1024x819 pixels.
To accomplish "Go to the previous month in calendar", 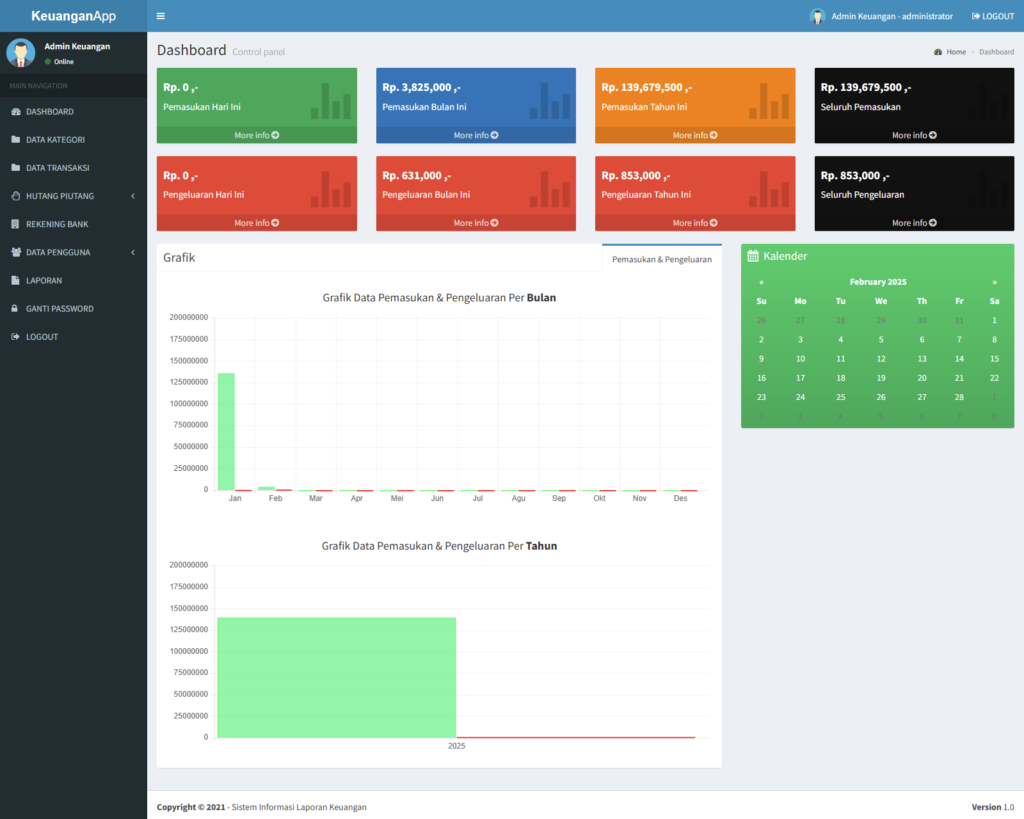I will [761, 282].
